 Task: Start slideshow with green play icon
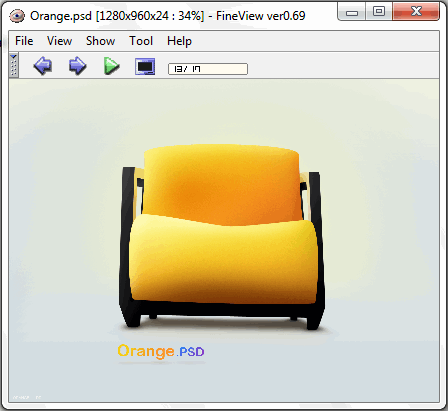(112, 66)
